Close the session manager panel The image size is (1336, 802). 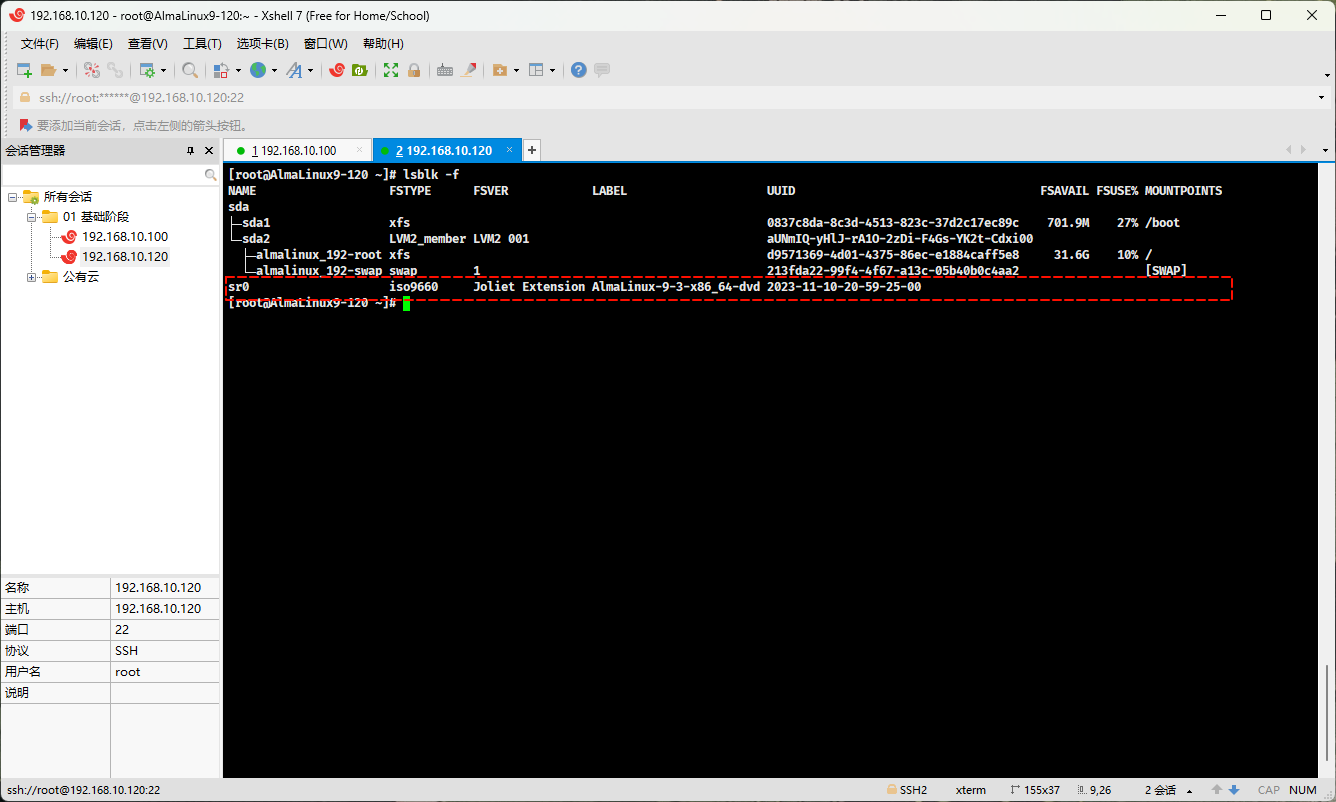tap(209, 151)
